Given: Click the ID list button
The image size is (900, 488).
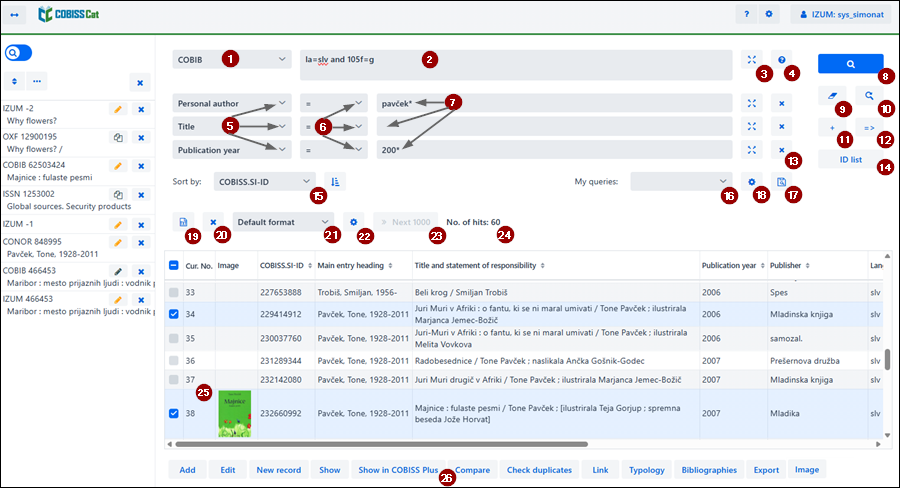Looking at the screenshot, I should 851,160.
